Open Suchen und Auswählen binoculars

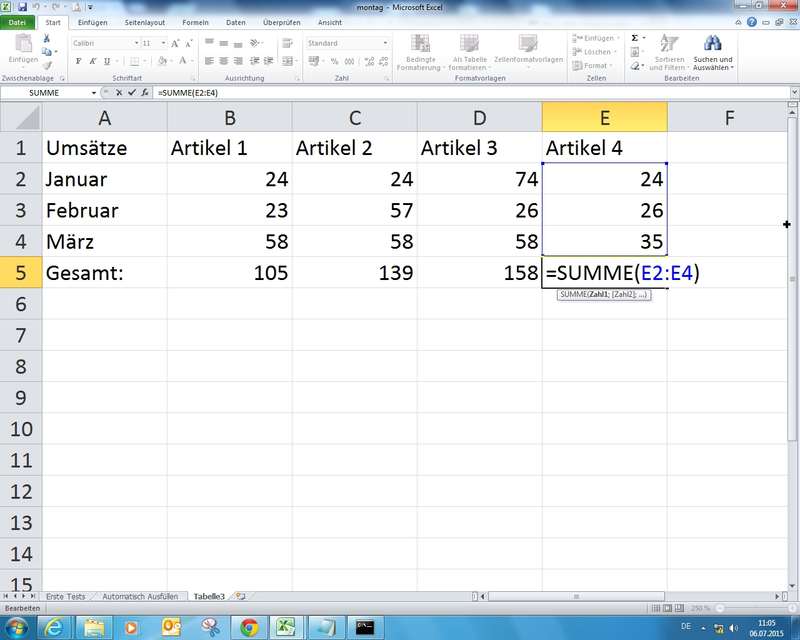[712, 44]
